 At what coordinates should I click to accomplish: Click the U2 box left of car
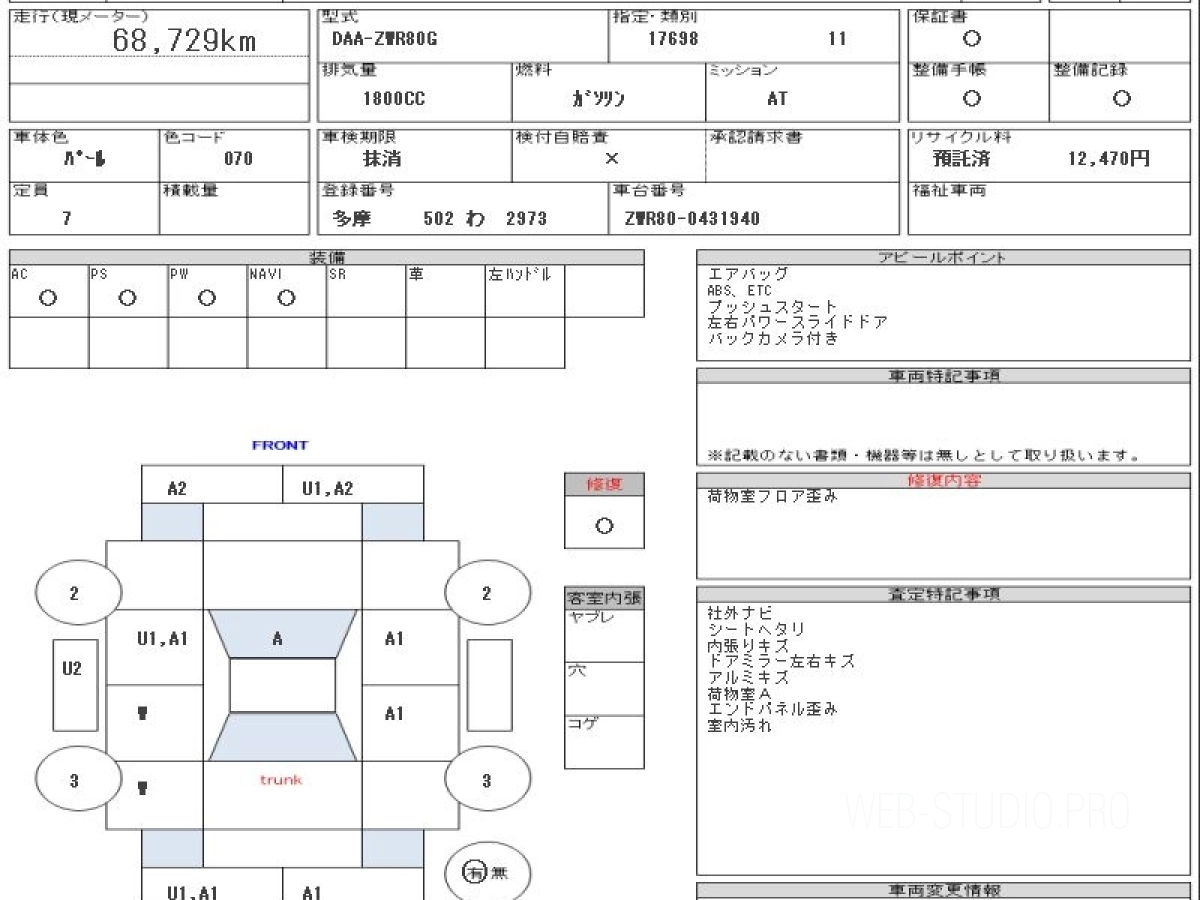75,685
